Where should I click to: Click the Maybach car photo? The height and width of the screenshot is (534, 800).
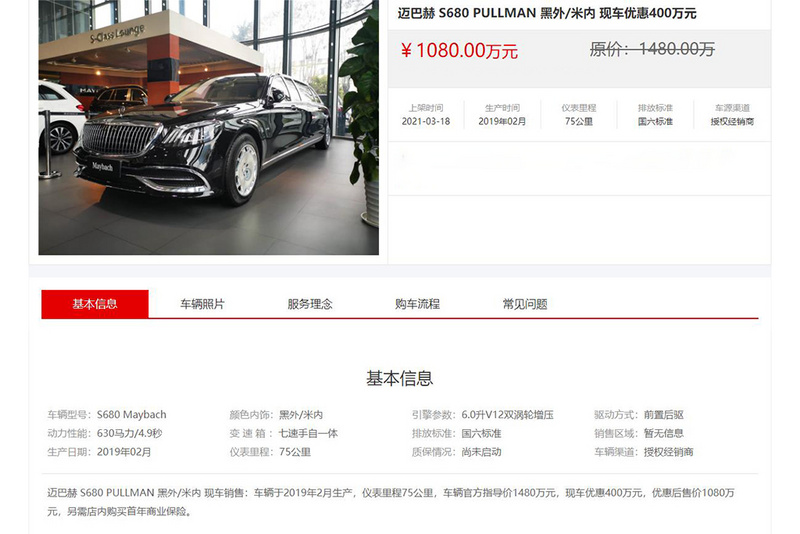coord(209,127)
